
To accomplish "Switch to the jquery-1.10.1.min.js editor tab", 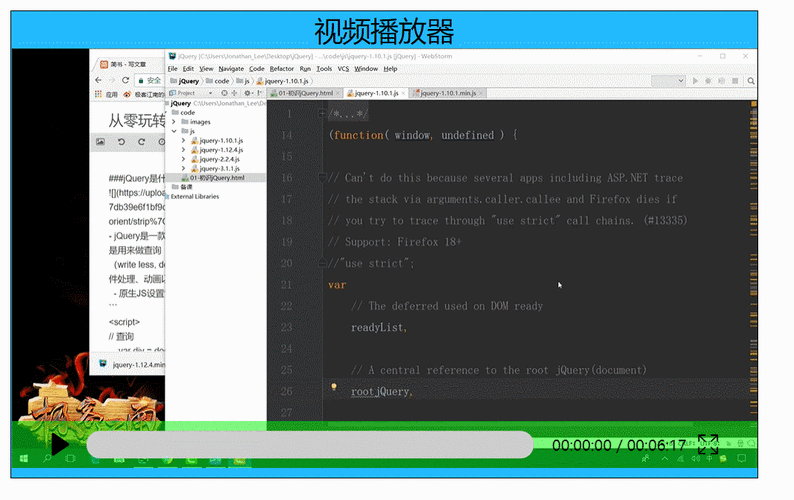I will [x=448, y=93].
